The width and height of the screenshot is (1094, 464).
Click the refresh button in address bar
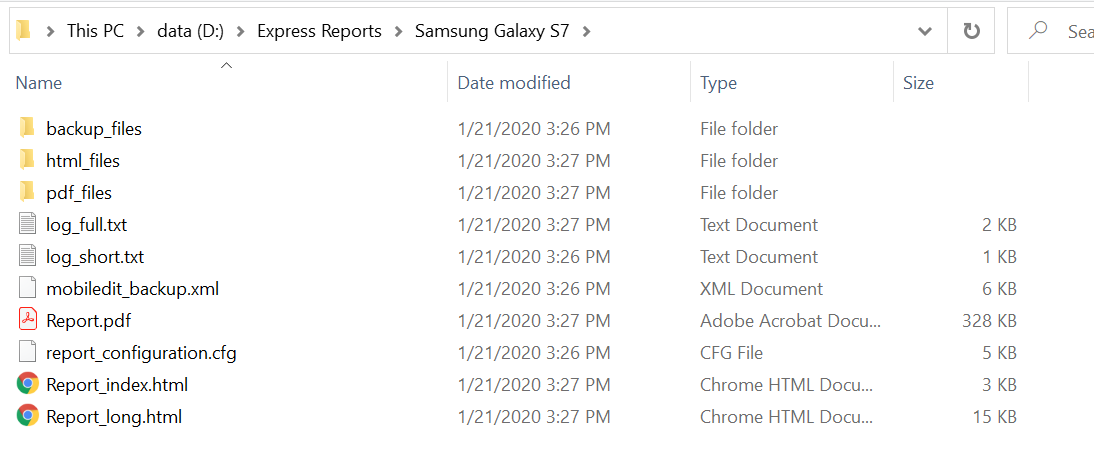click(971, 31)
